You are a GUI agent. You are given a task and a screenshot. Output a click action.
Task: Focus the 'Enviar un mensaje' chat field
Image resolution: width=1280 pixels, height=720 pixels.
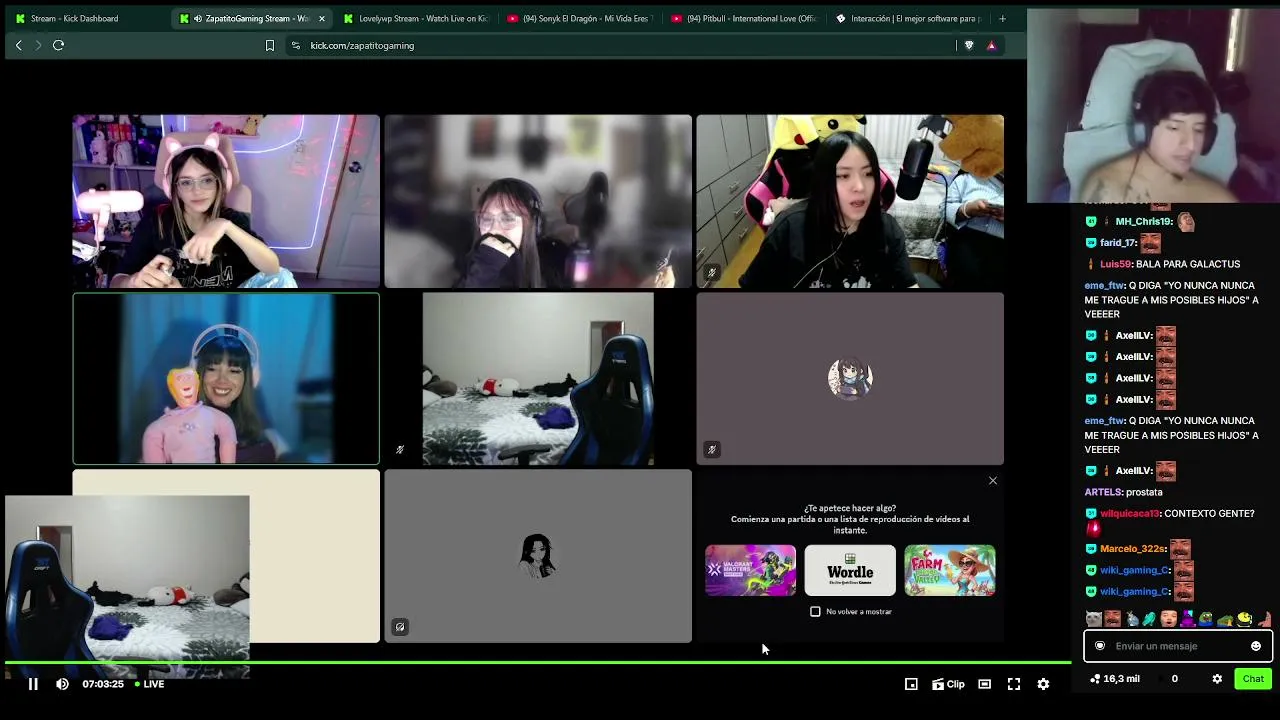[x=1178, y=646]
